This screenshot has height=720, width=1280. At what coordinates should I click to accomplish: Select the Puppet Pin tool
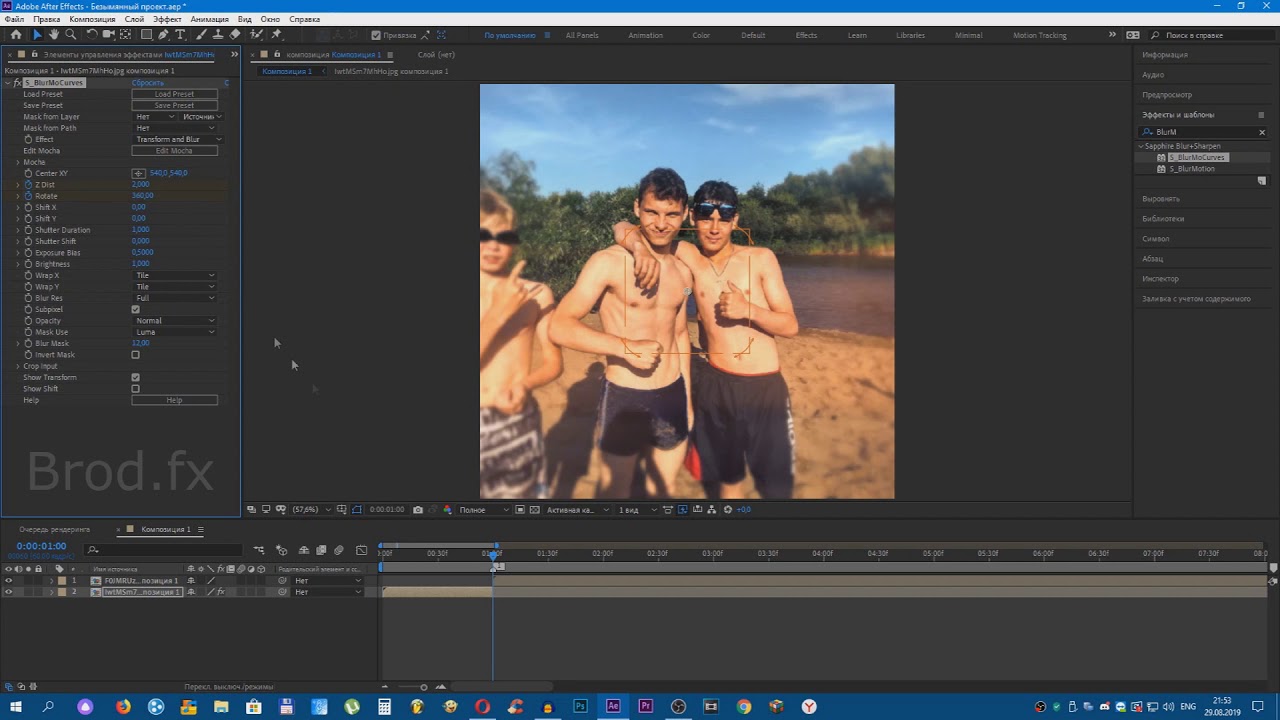[277, 35]
